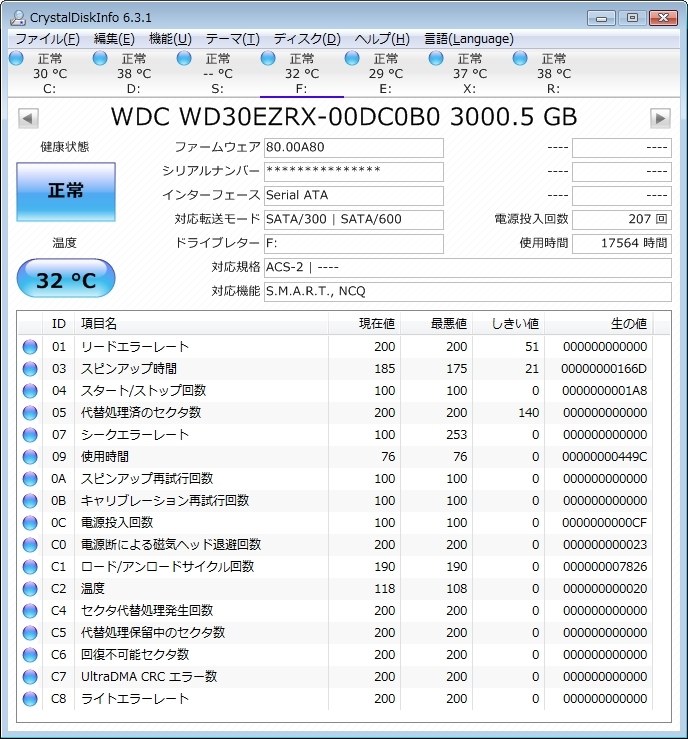Select the 電源断による磁気ヘッド退避回数 row name
This screenshot has height=739, width=688.
pos(171,545)
